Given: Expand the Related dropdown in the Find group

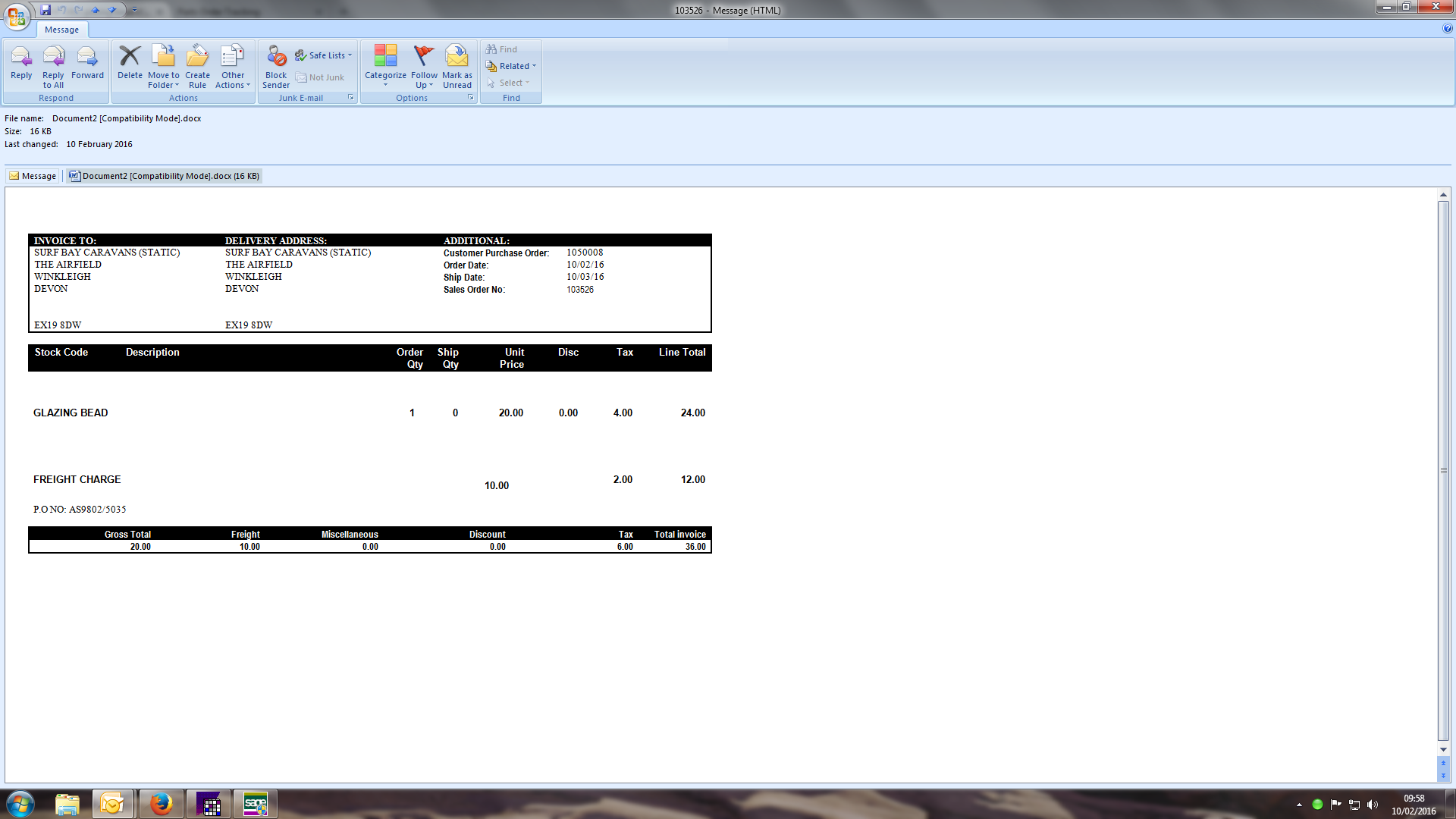Looking at the screenshot, I should 512,66.
